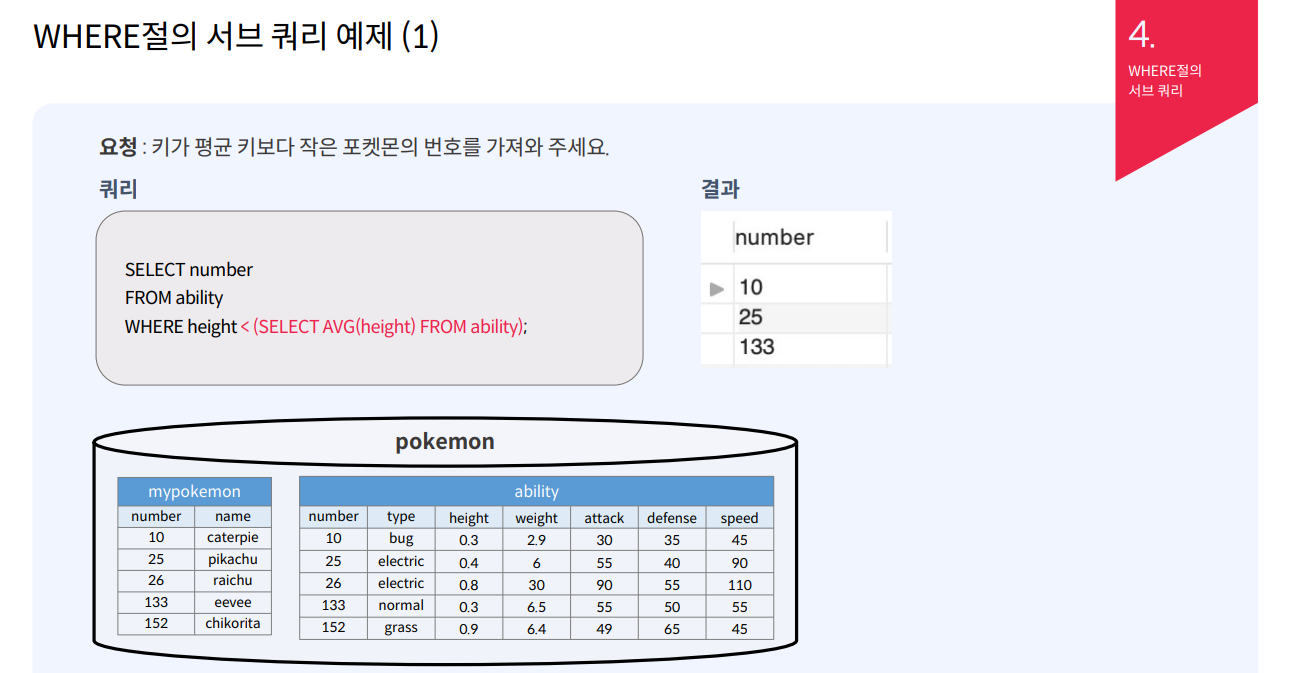The width and height of the screenshot is (1290, 673).
Task: Click the 'ability' table title
Action: pyautogui.click(x=536, y=491)
